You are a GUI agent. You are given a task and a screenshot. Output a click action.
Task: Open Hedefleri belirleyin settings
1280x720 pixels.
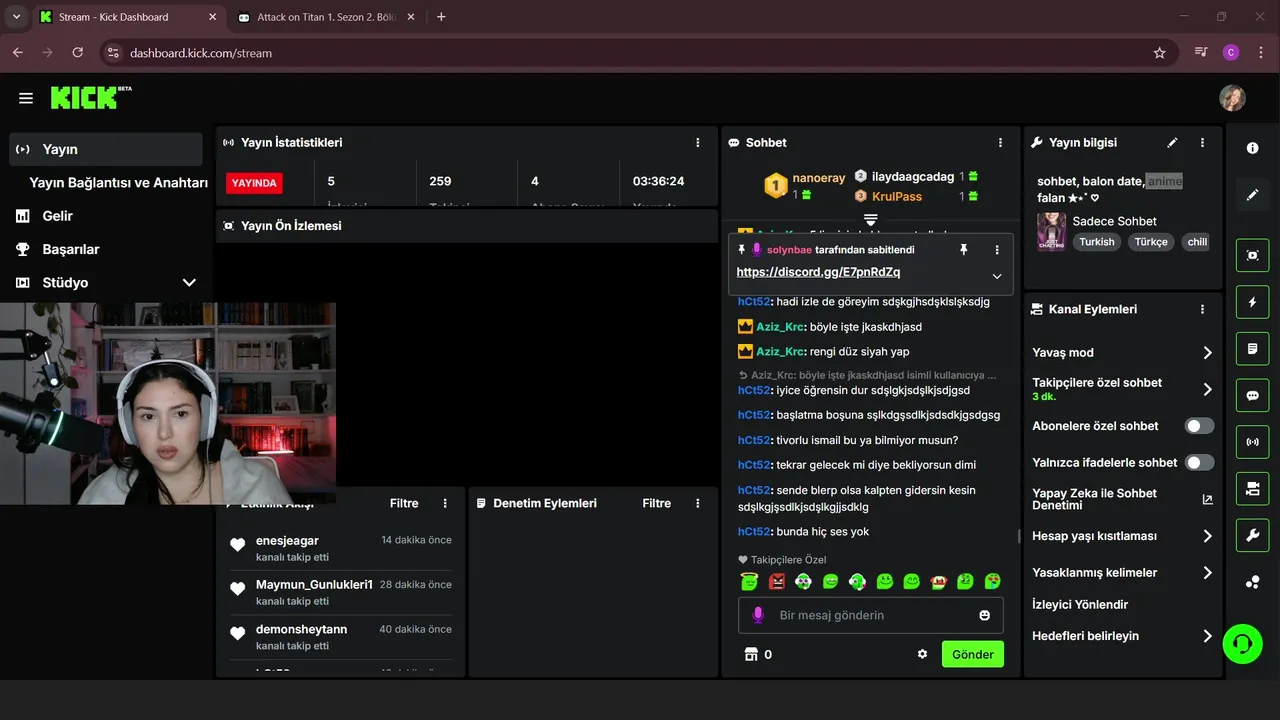[x=1122, y=636]
